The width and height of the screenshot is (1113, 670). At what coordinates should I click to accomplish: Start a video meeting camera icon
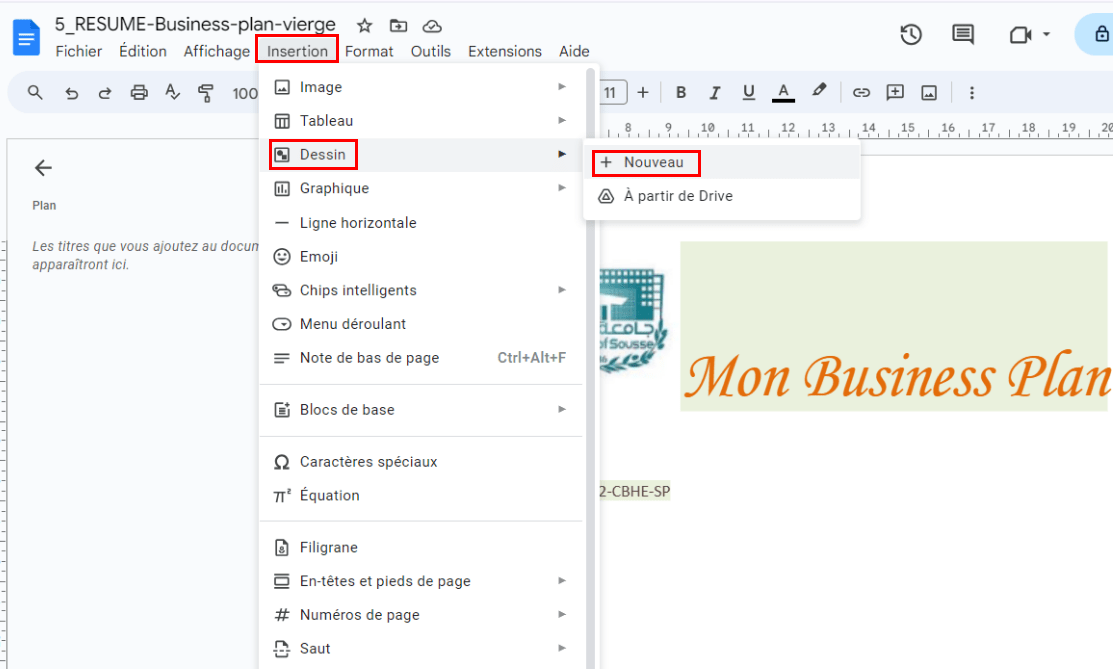click(x=1020, y=34)
